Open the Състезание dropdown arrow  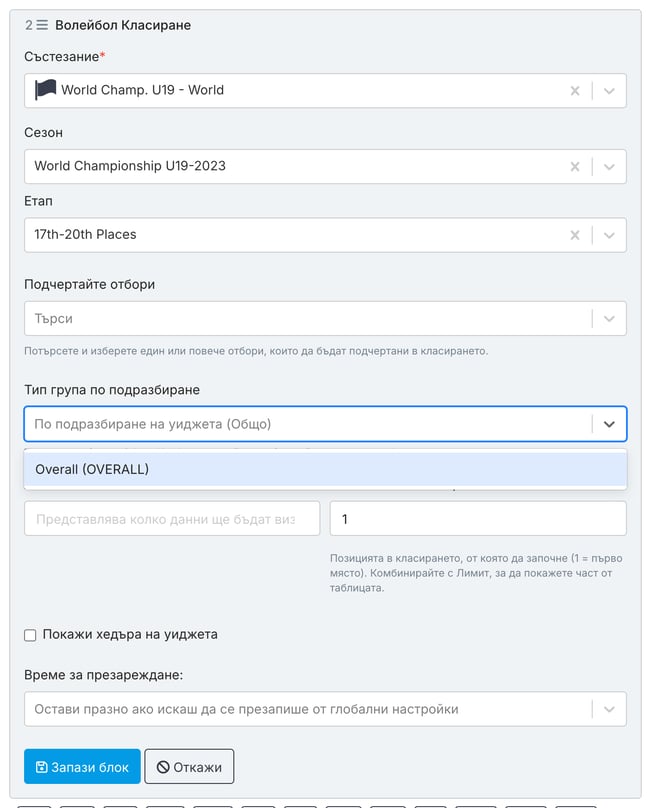(x=609, y=91)
